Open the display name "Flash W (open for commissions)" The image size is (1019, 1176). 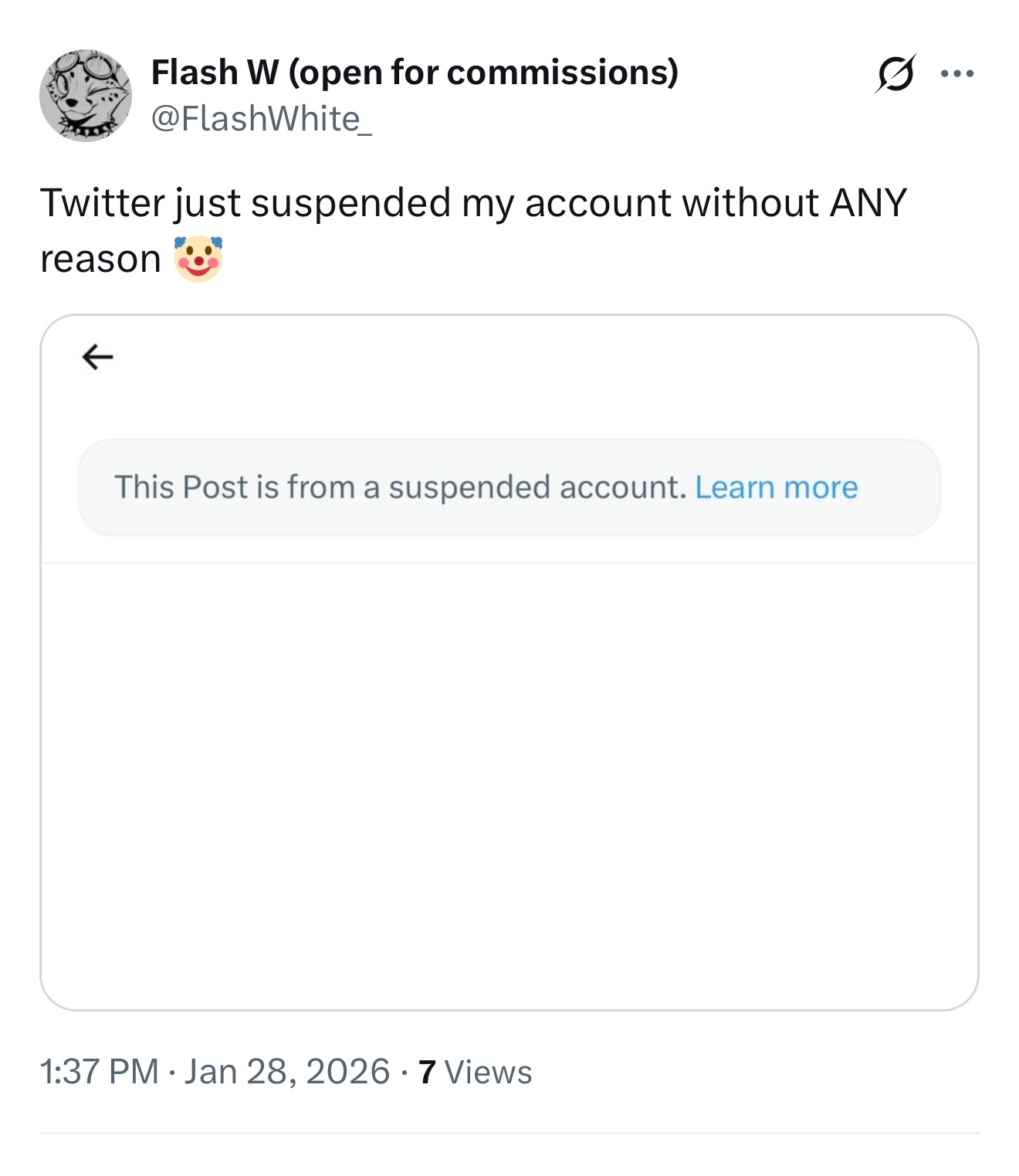point(415,73)
